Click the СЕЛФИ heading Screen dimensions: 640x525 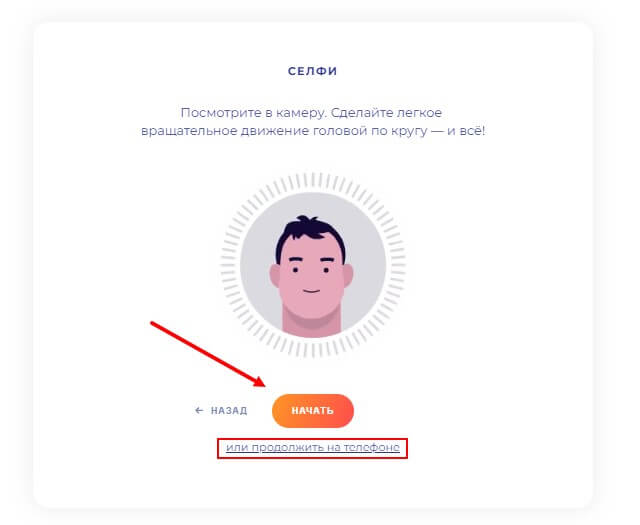point(312,72)
